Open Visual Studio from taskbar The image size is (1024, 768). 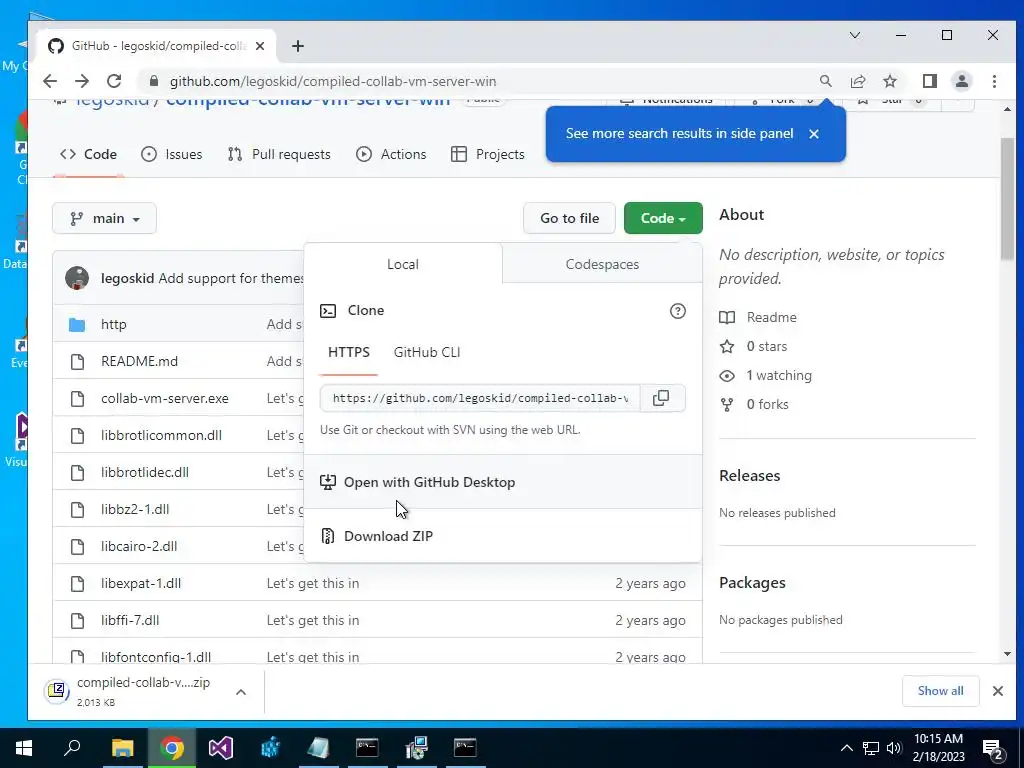[x=221, y=748]
